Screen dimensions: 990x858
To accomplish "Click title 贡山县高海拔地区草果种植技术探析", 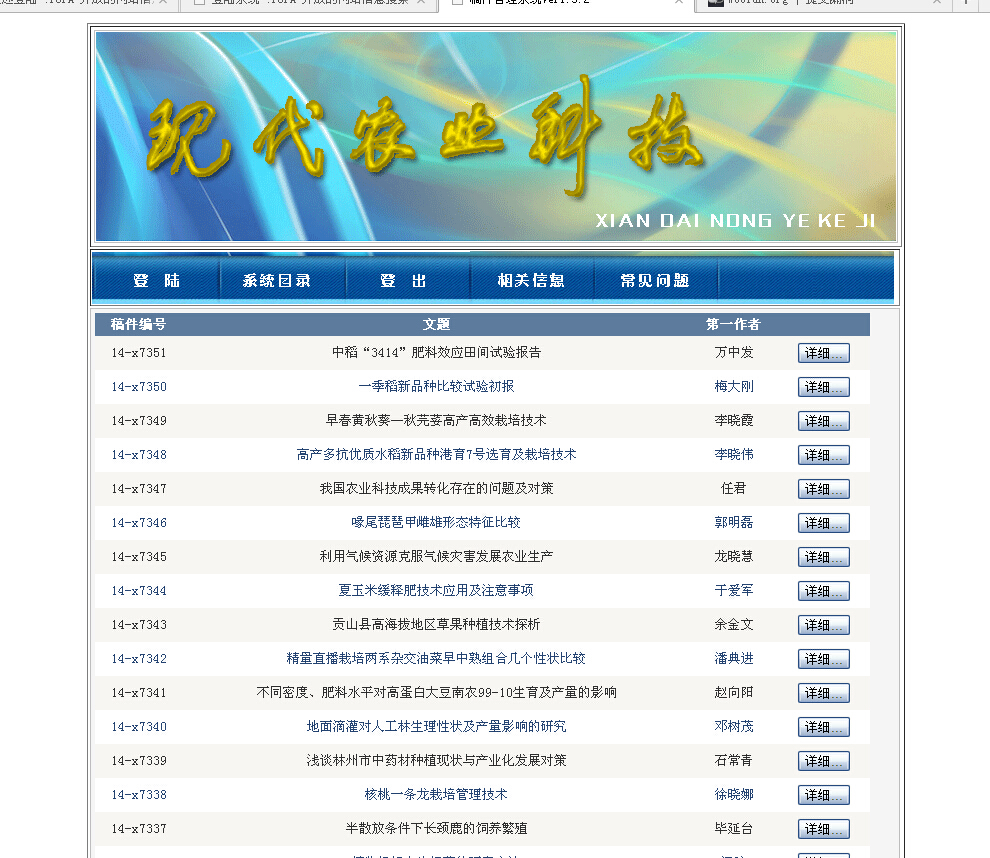I will [x=436, y=625].
